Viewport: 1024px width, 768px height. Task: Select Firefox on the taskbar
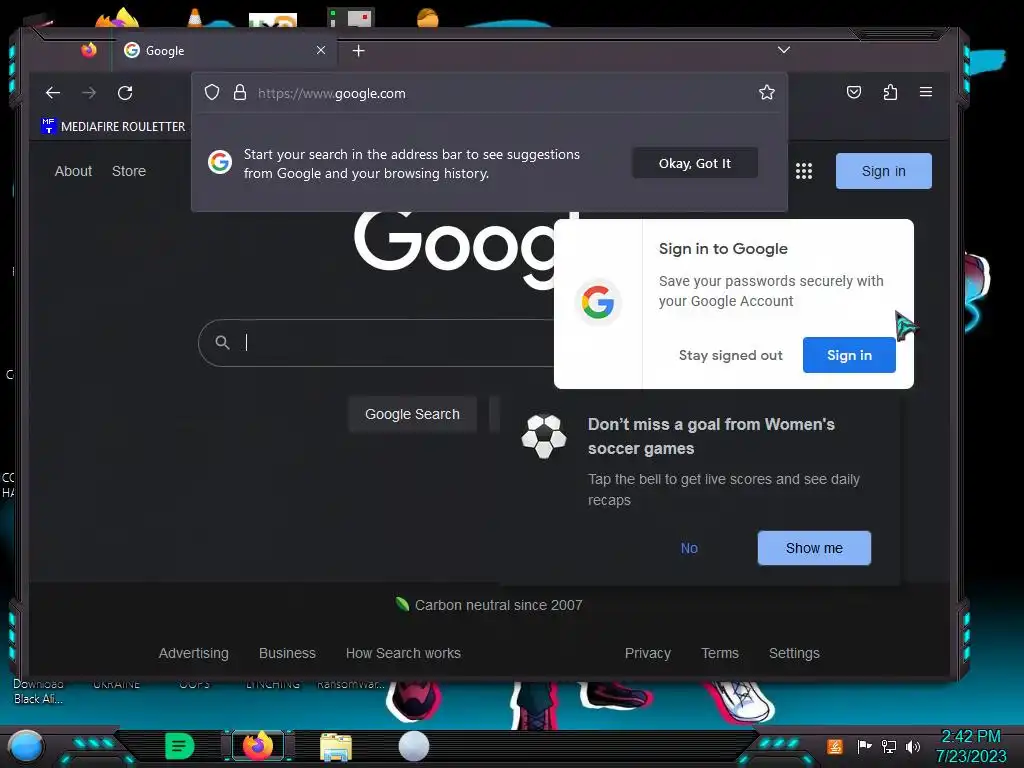tap(257, 746)
